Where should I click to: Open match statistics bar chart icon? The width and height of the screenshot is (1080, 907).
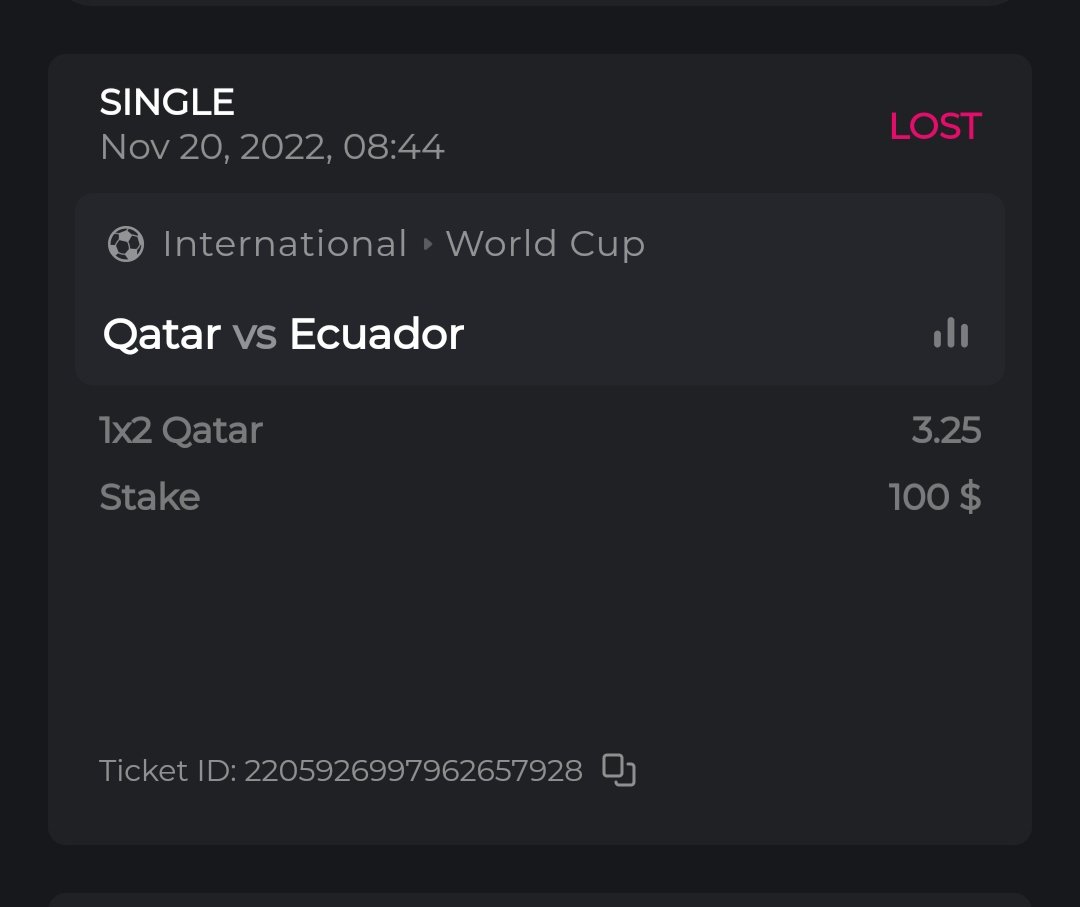click(950, 333)
